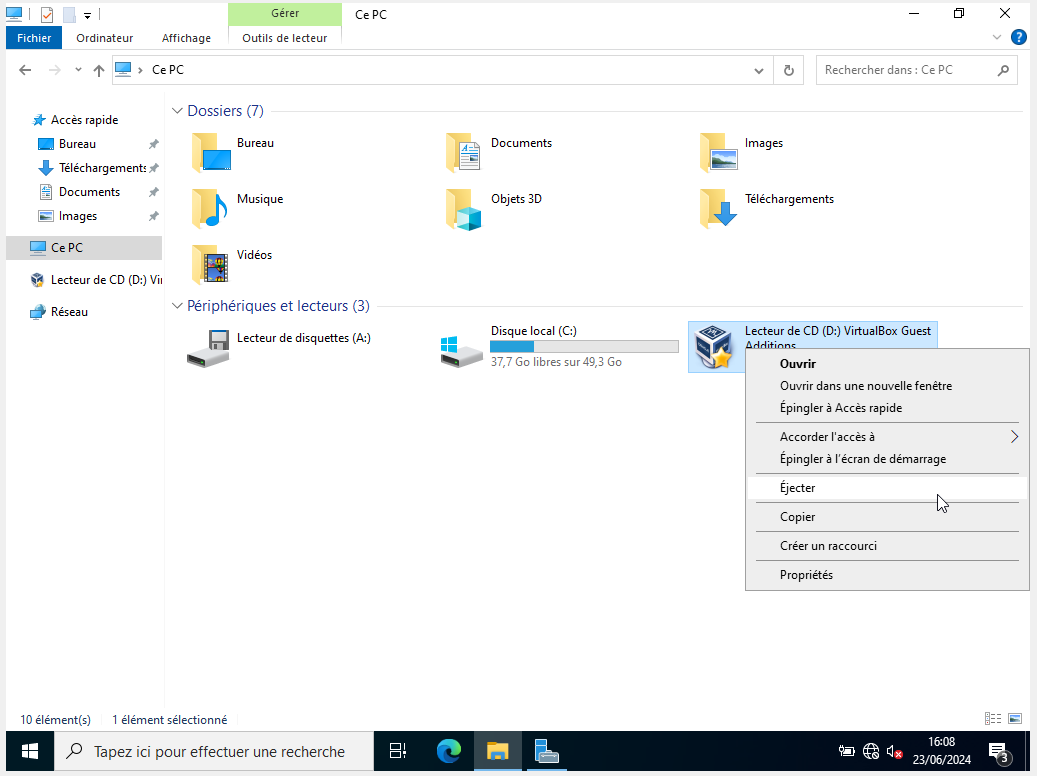Switch to large icons view in status bar
The height and width of the screenshot is (776, 1037).
coord(1015,719)
